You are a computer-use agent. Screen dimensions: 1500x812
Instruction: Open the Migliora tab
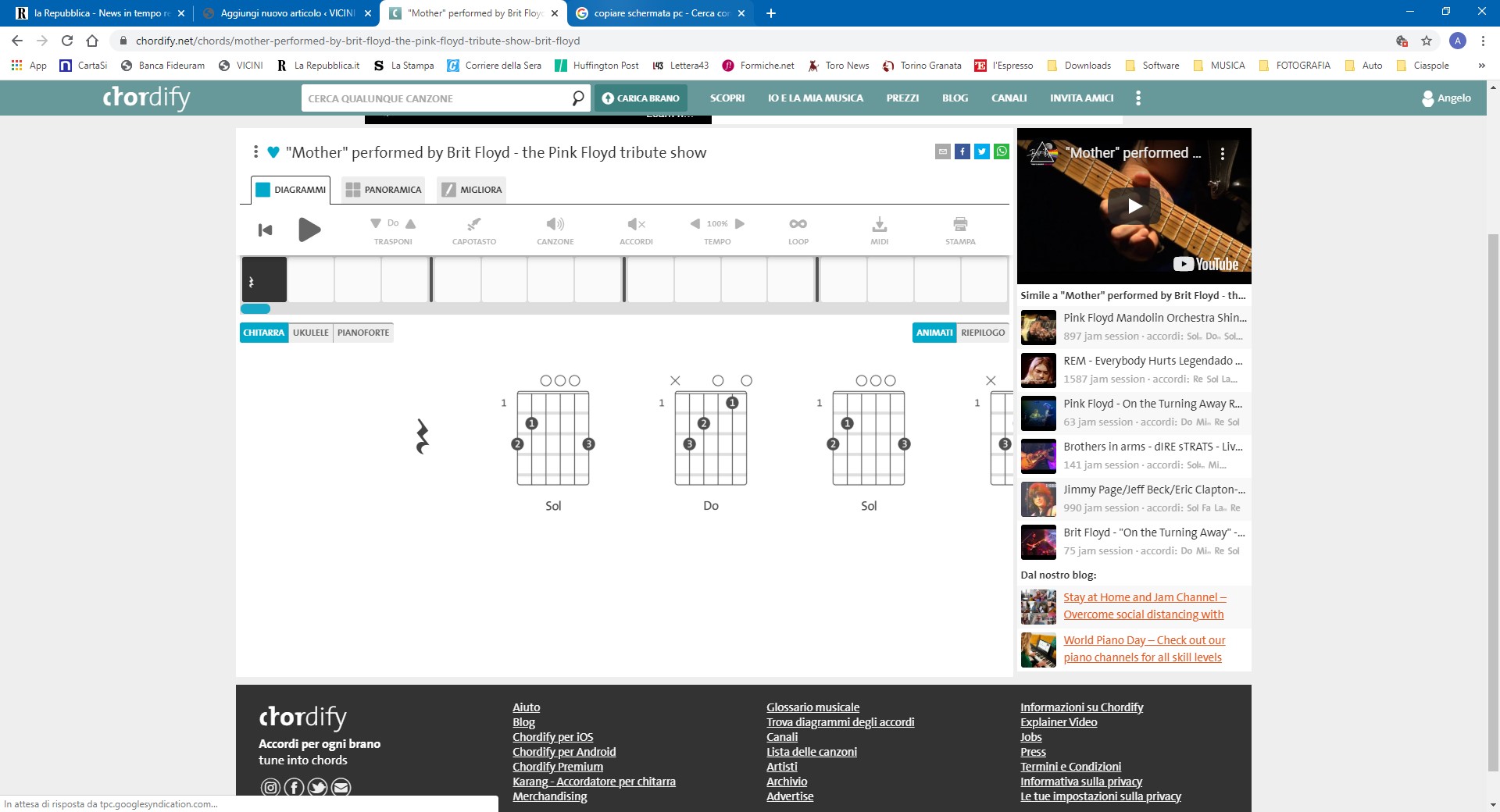point(471,190)
